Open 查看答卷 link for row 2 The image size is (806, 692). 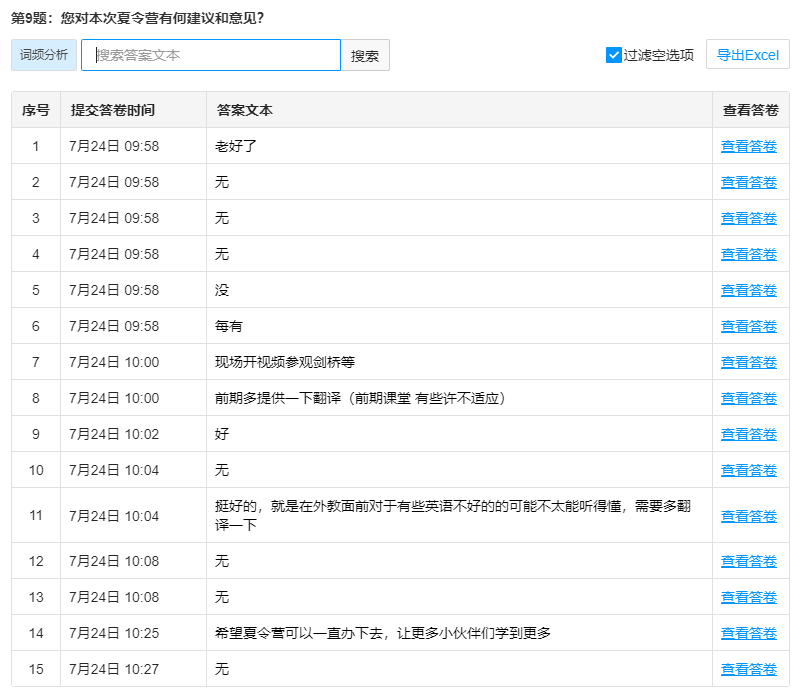coord(748,182)
